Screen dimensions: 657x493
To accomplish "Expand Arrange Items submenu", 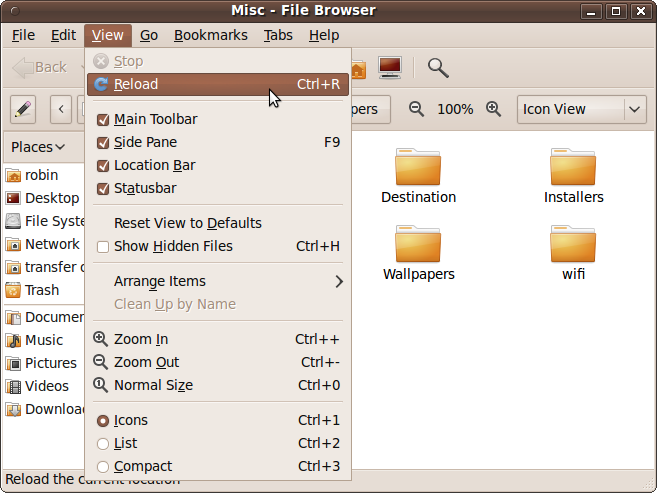I will tap(218, 281).
